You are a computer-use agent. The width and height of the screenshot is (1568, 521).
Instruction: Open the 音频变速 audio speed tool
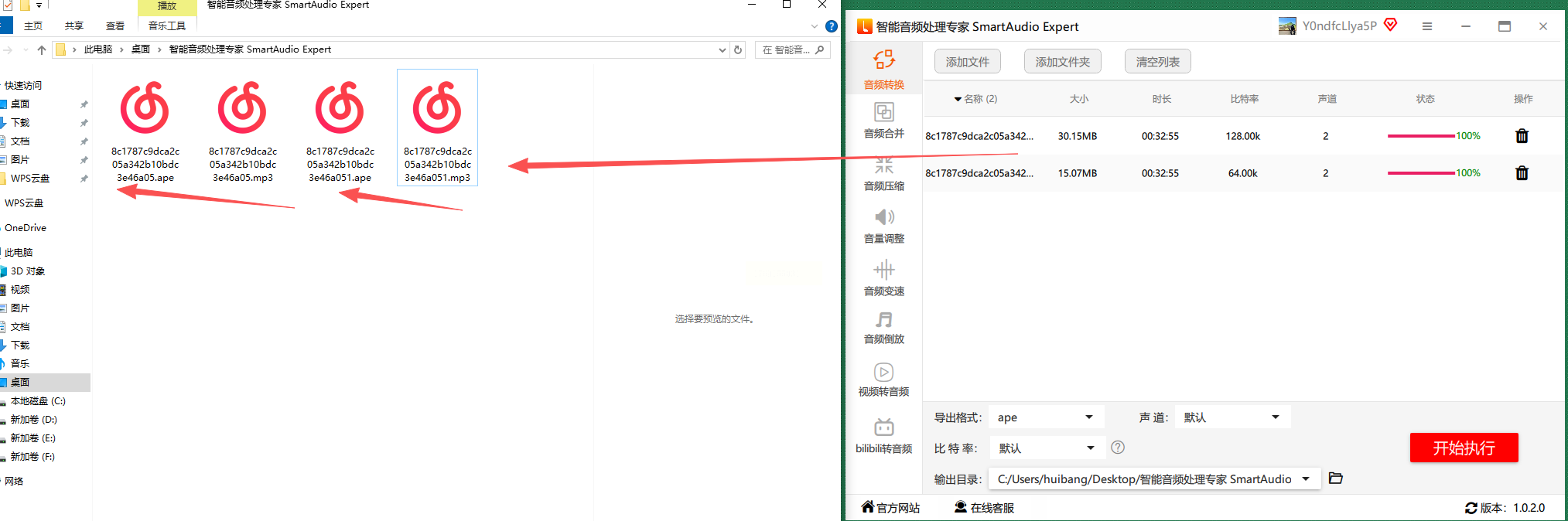coord(883,278)
